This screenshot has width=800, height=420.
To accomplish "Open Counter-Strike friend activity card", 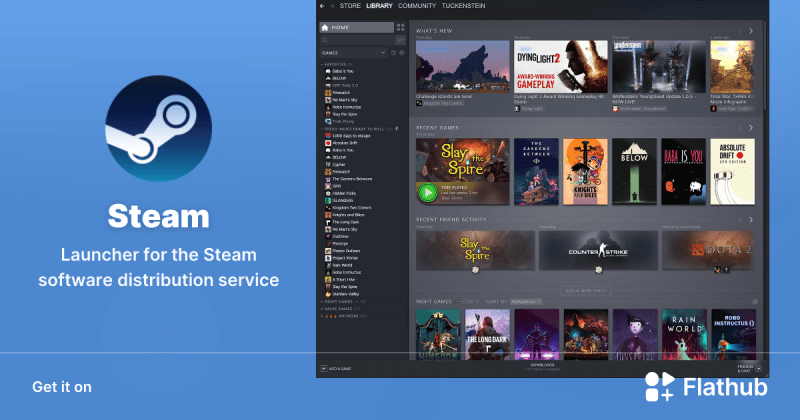I will 598,250.
